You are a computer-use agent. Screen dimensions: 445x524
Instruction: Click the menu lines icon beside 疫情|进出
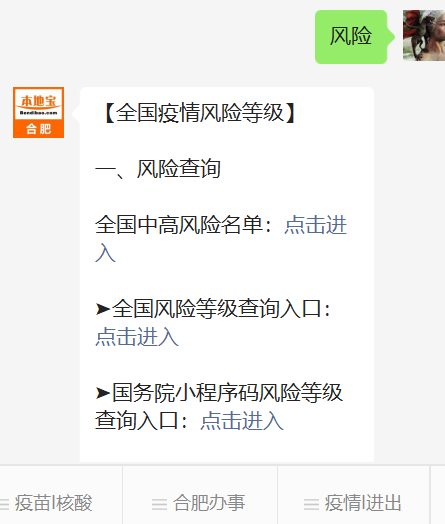[311, 504]
